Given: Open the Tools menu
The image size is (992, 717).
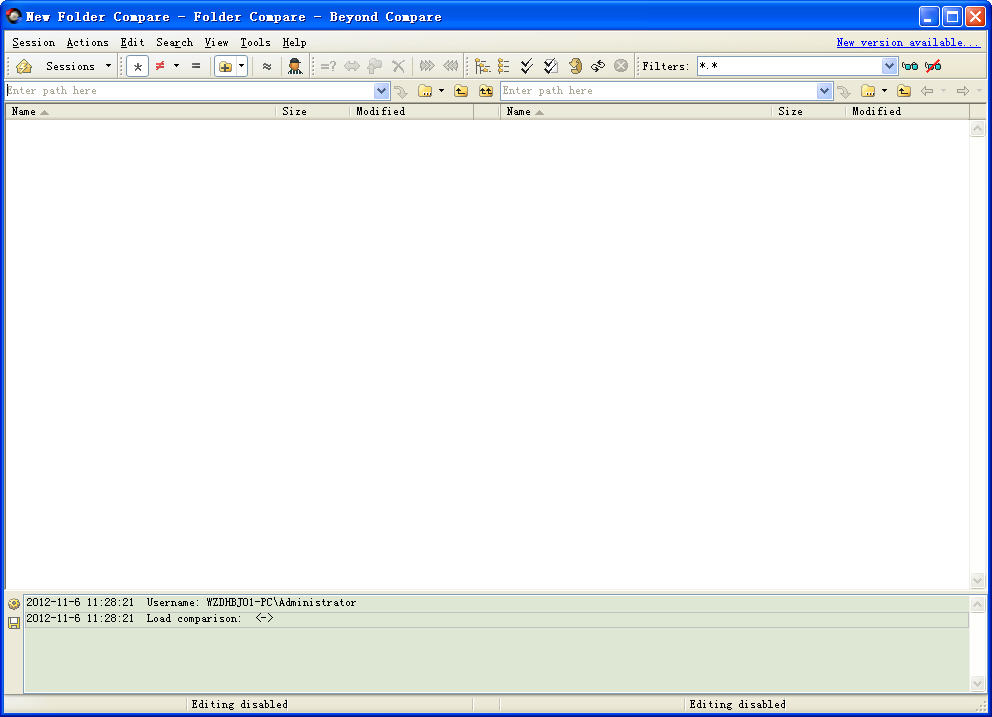Looking at the screenshot, I should click(x=255, y=43).
